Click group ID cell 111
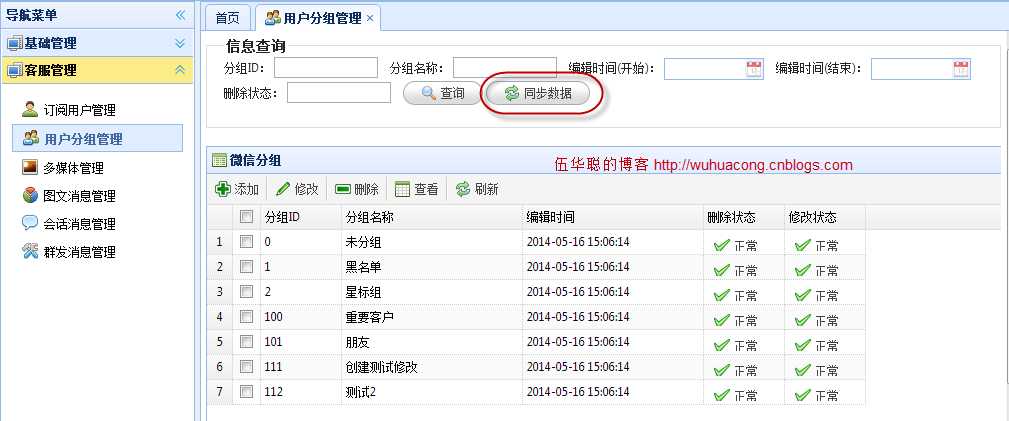The height and width of the screenshot is (421, 1009). click(x=301, y=367)
